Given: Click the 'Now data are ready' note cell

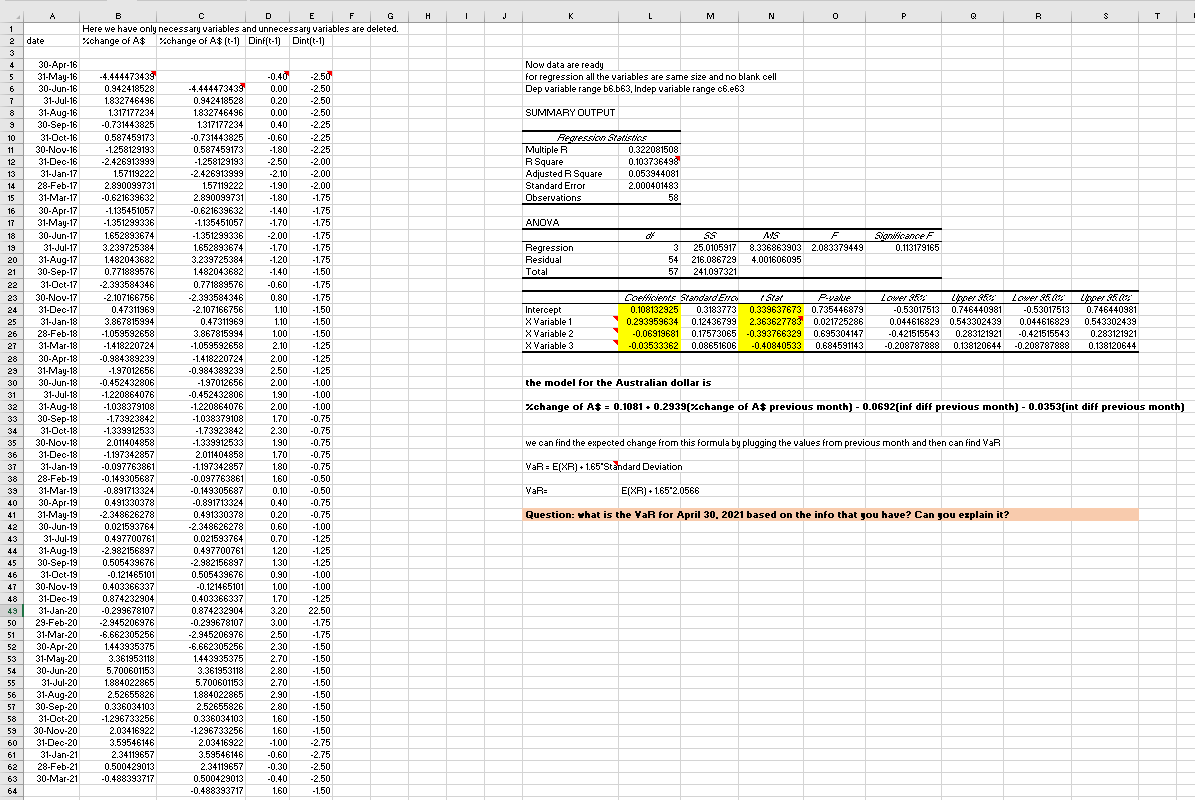Looking at the screenshot, I should pyautogui.click(x=565, y=65).
